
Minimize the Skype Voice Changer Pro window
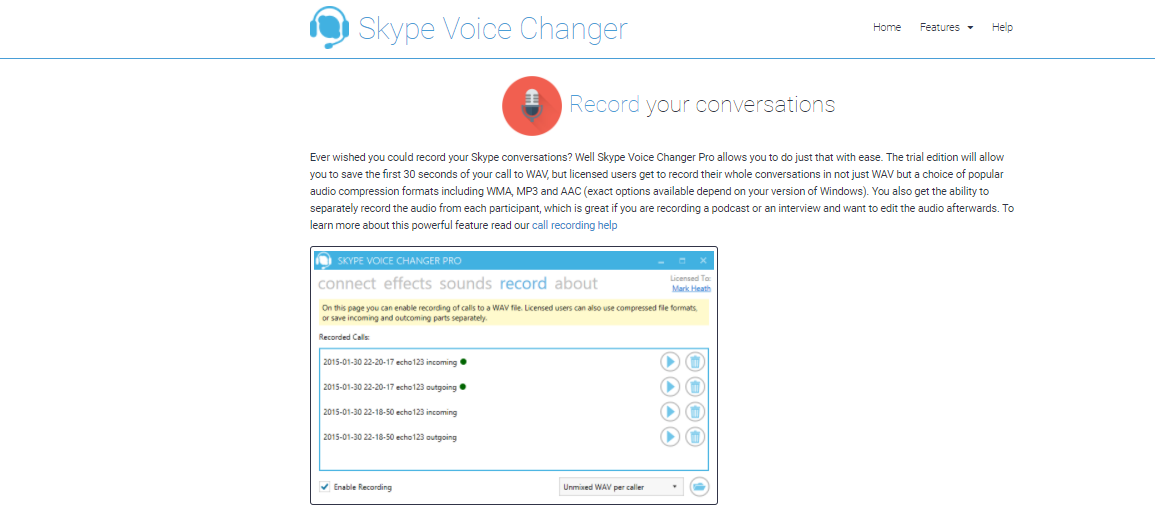[661, 262]
